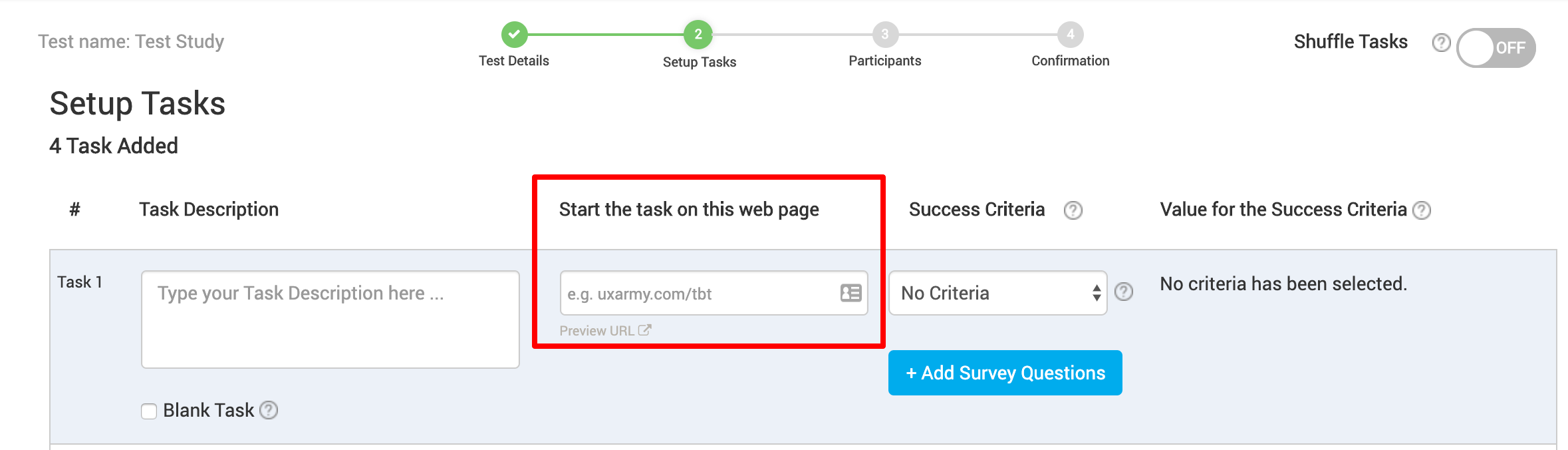The image size is (1568, 450).
Task: Open the No Criteria dropdown
Action: click(x=997, y=293)
